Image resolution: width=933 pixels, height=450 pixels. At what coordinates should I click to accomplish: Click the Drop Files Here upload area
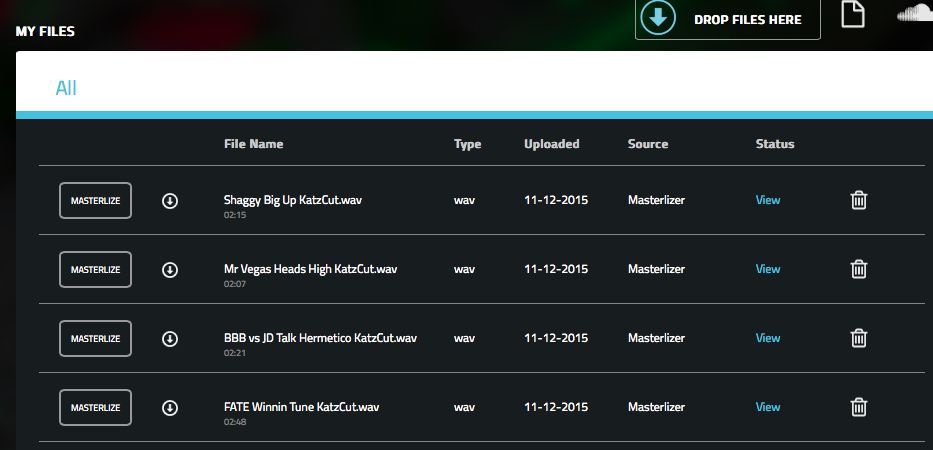[727, 19]
